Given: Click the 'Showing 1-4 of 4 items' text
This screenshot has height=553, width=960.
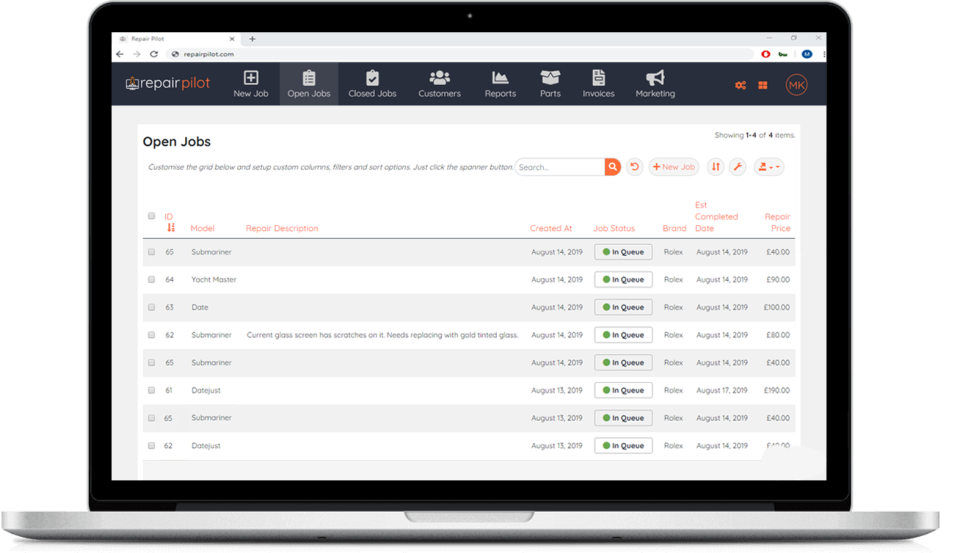Looking at the screenshot, I should pyautogui.click(x=754, y=135).
